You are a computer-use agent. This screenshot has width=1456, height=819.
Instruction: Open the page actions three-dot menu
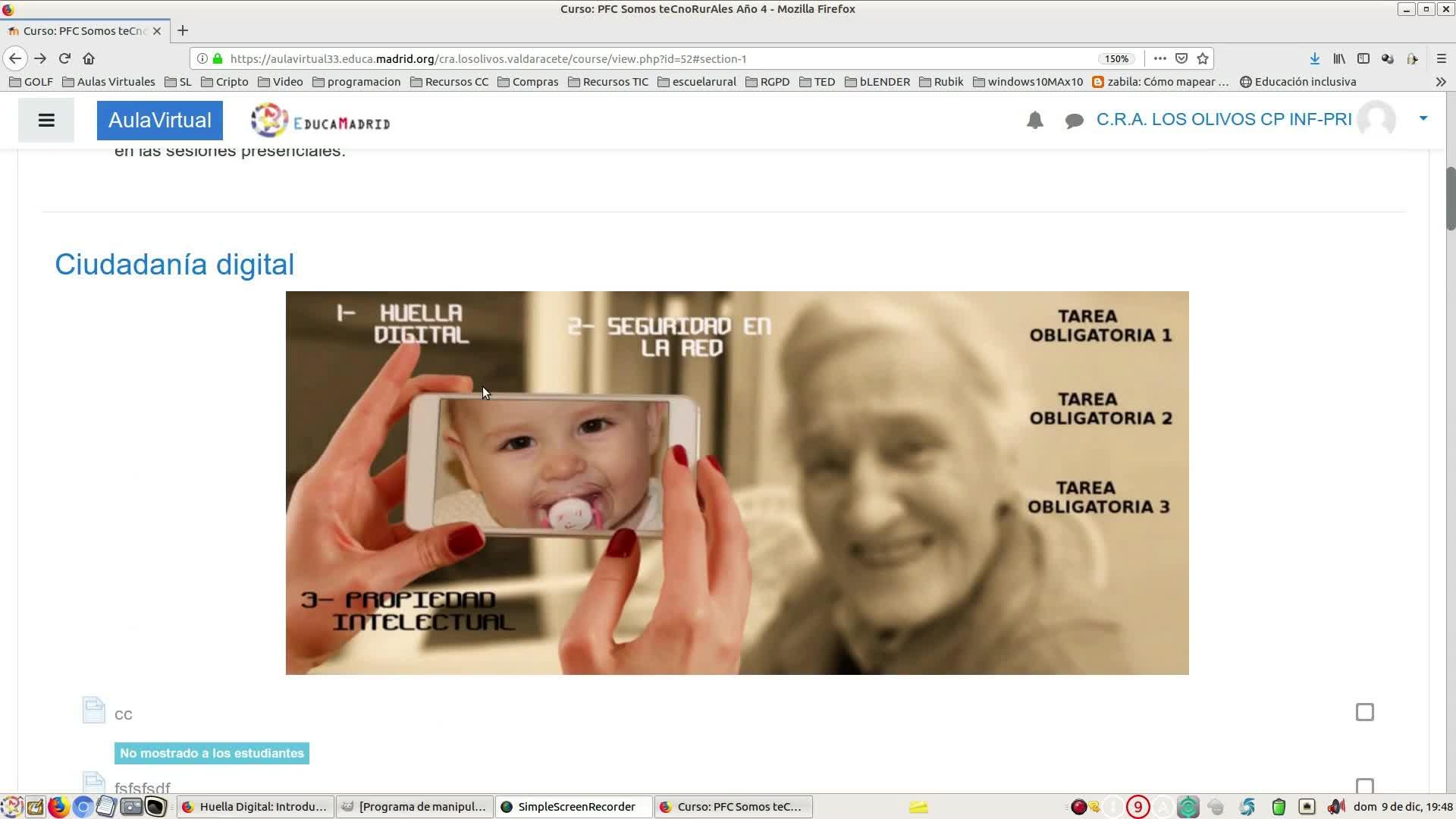tap(1159, 58)
